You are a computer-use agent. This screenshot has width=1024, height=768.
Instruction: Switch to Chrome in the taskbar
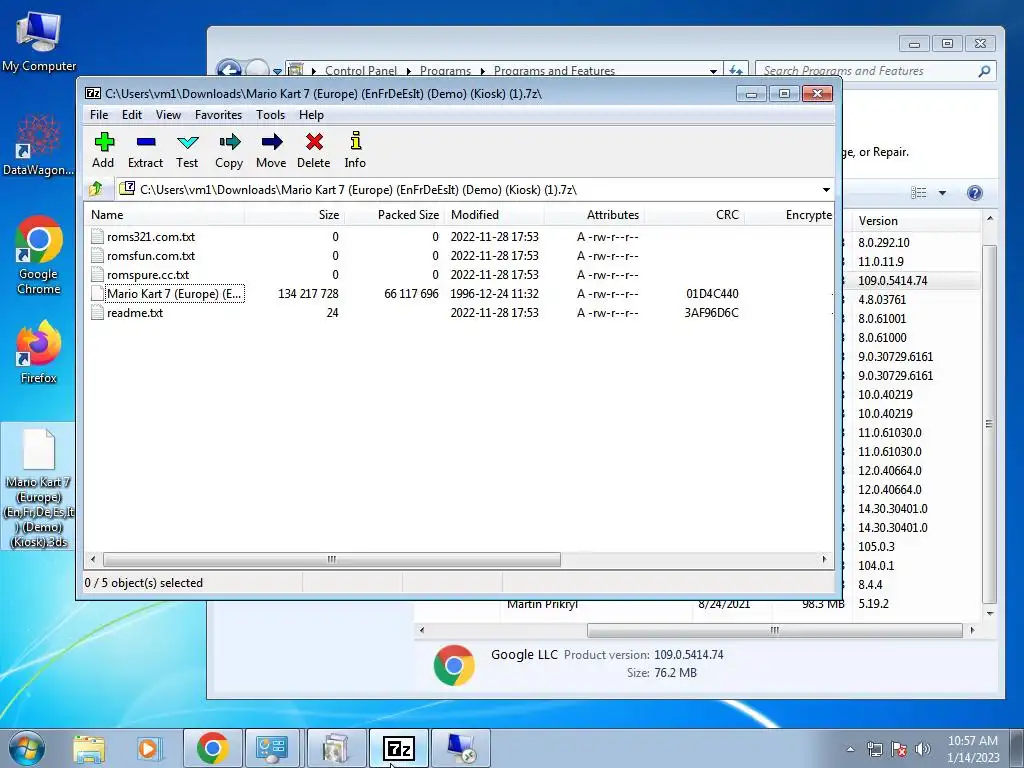(212, 748)
